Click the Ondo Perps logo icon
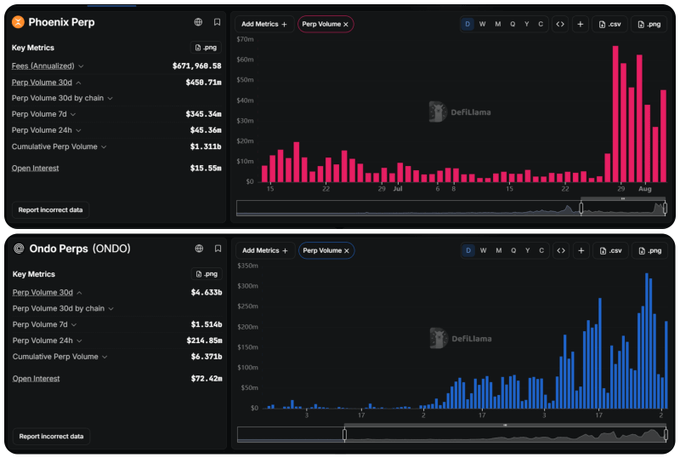This screenshot has width=680, height=458. click(x=19, y=249)
